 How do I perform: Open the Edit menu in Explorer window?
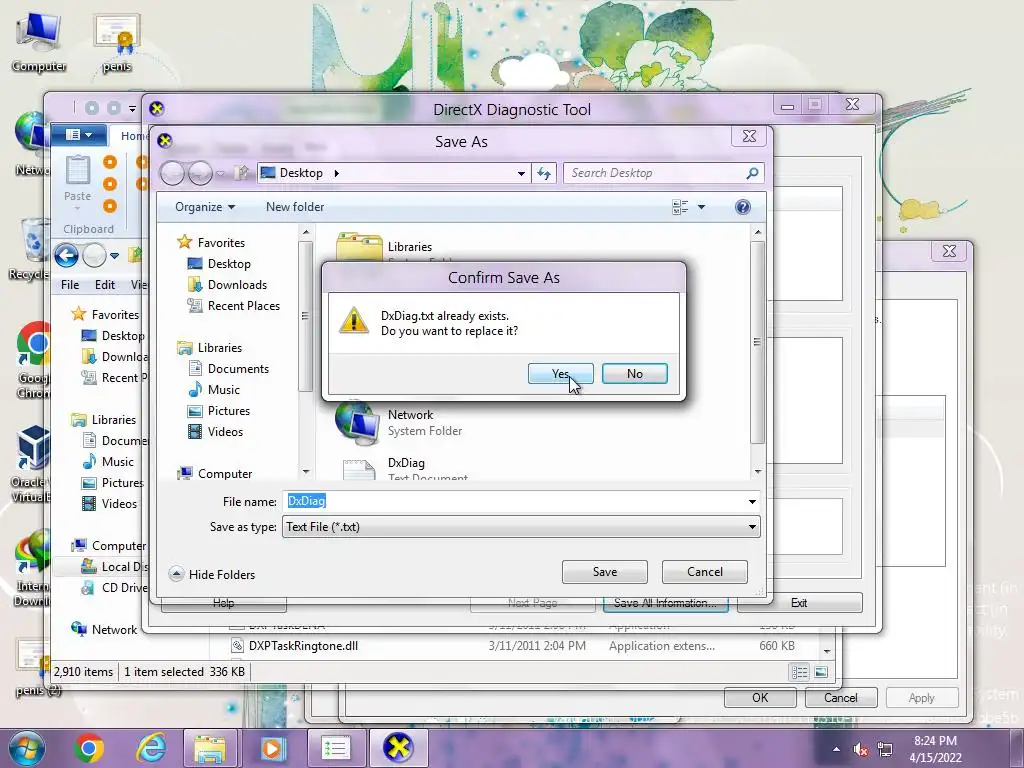point(104,285)
